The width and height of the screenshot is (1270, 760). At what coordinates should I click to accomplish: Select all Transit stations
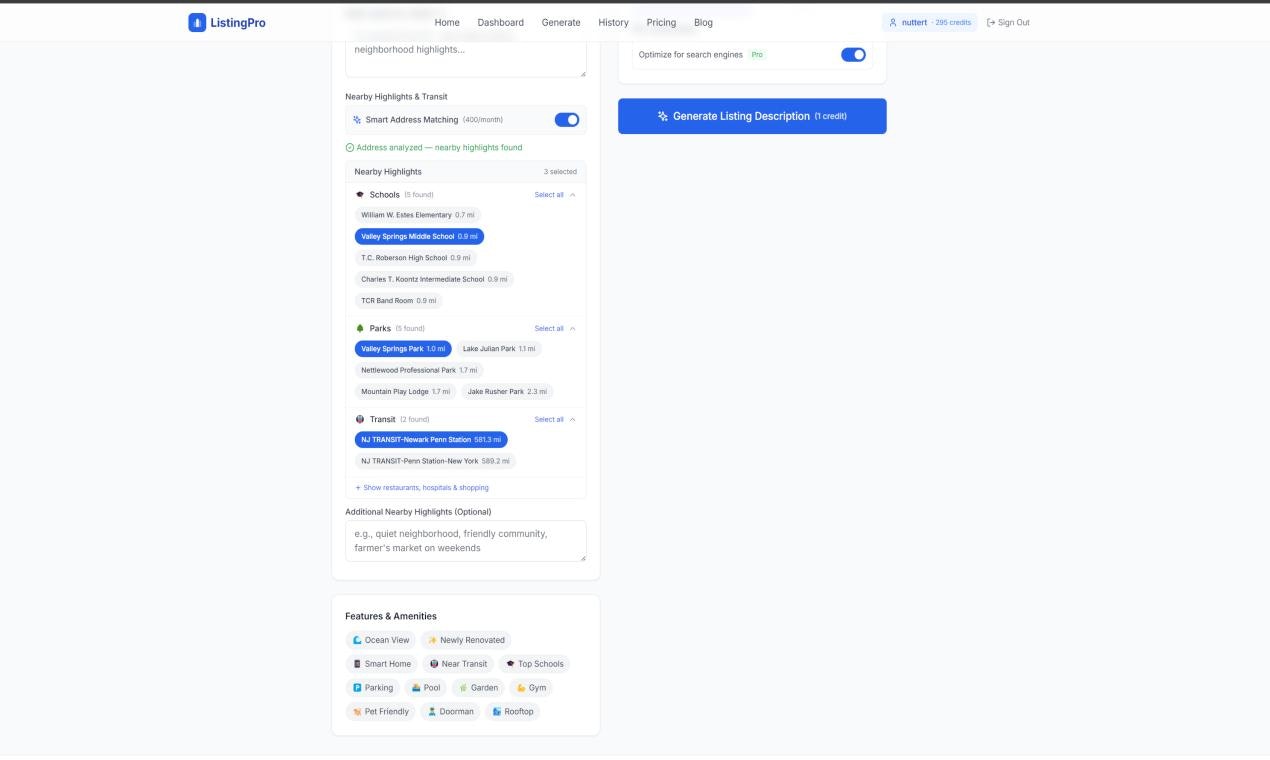549,419
